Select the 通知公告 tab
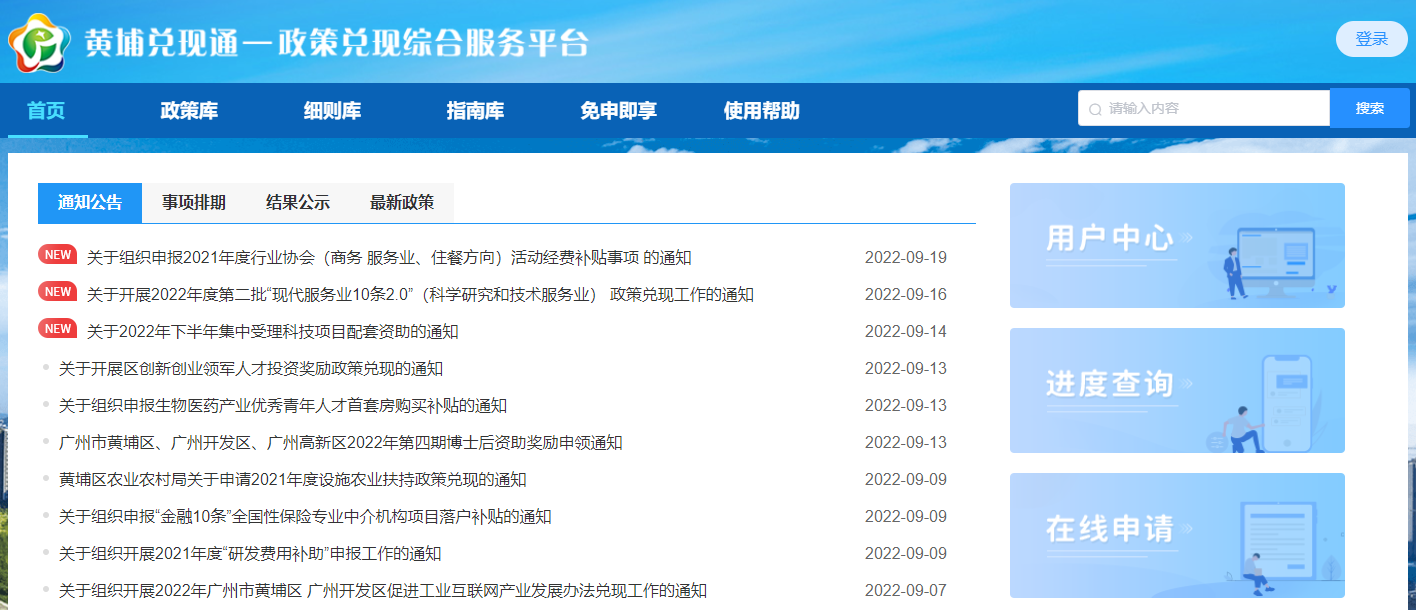 tap(90, 203)
